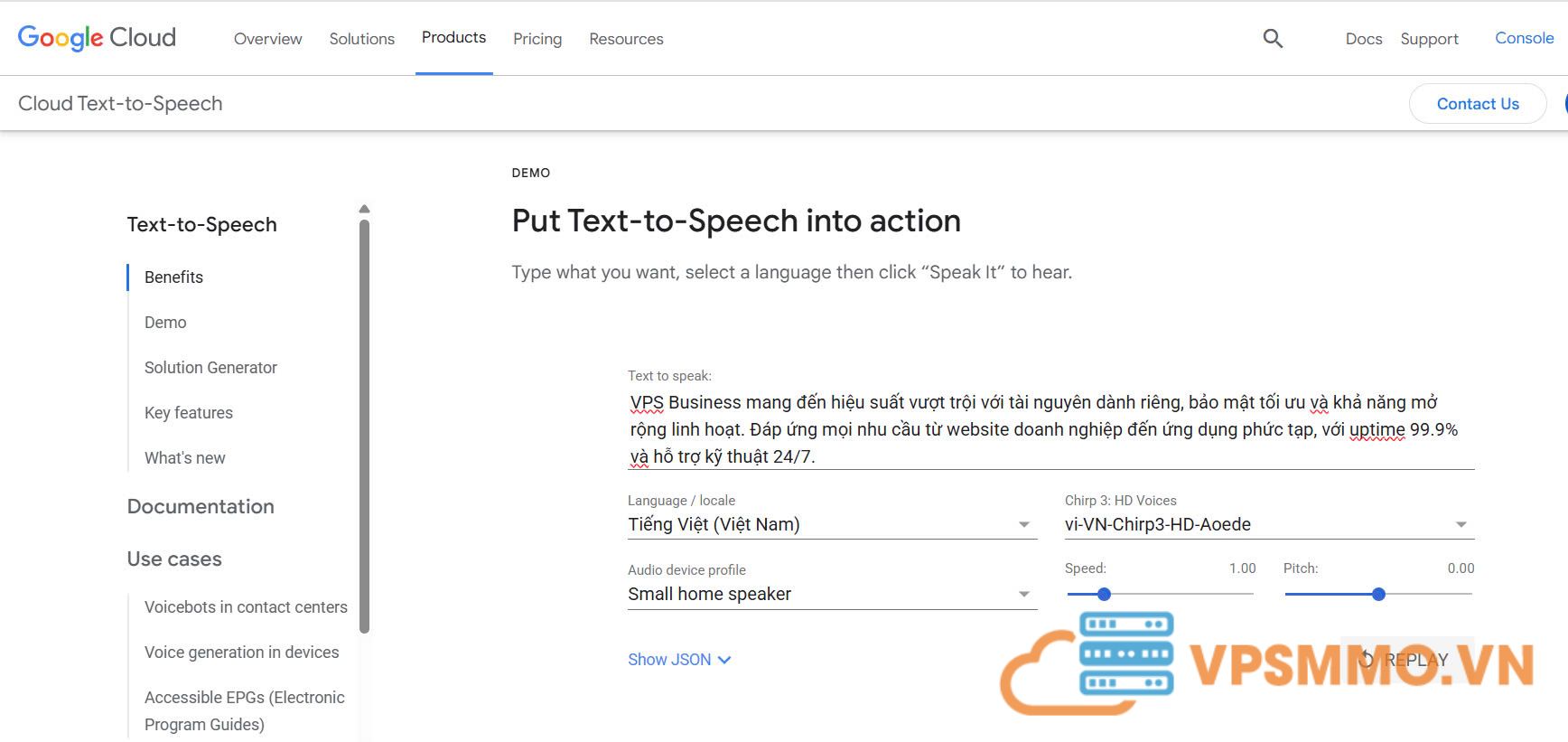The image size is (1568, 742).
Task: Open What's new in sidebar
Action: (185, 458)
